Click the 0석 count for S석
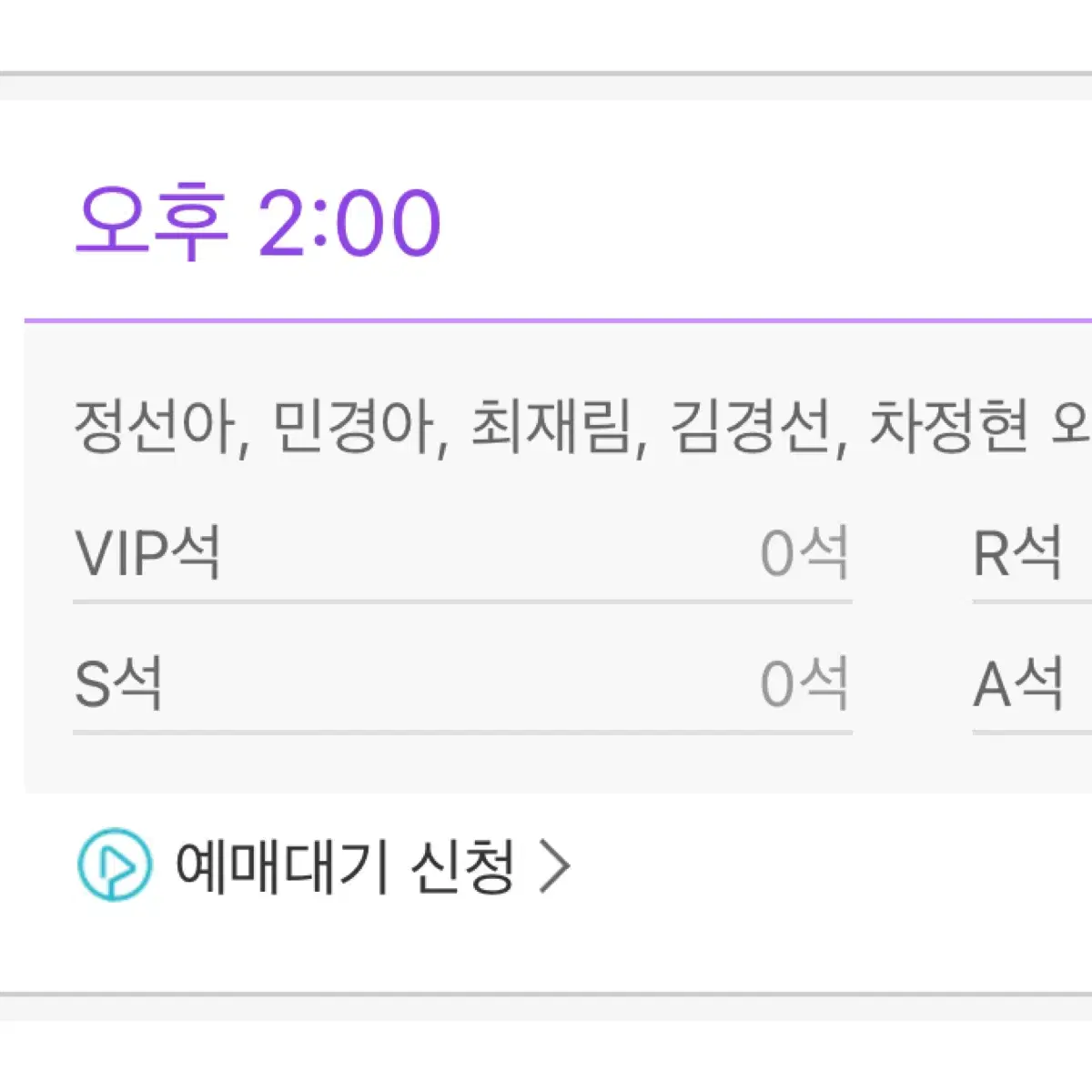 pos(804,683)
